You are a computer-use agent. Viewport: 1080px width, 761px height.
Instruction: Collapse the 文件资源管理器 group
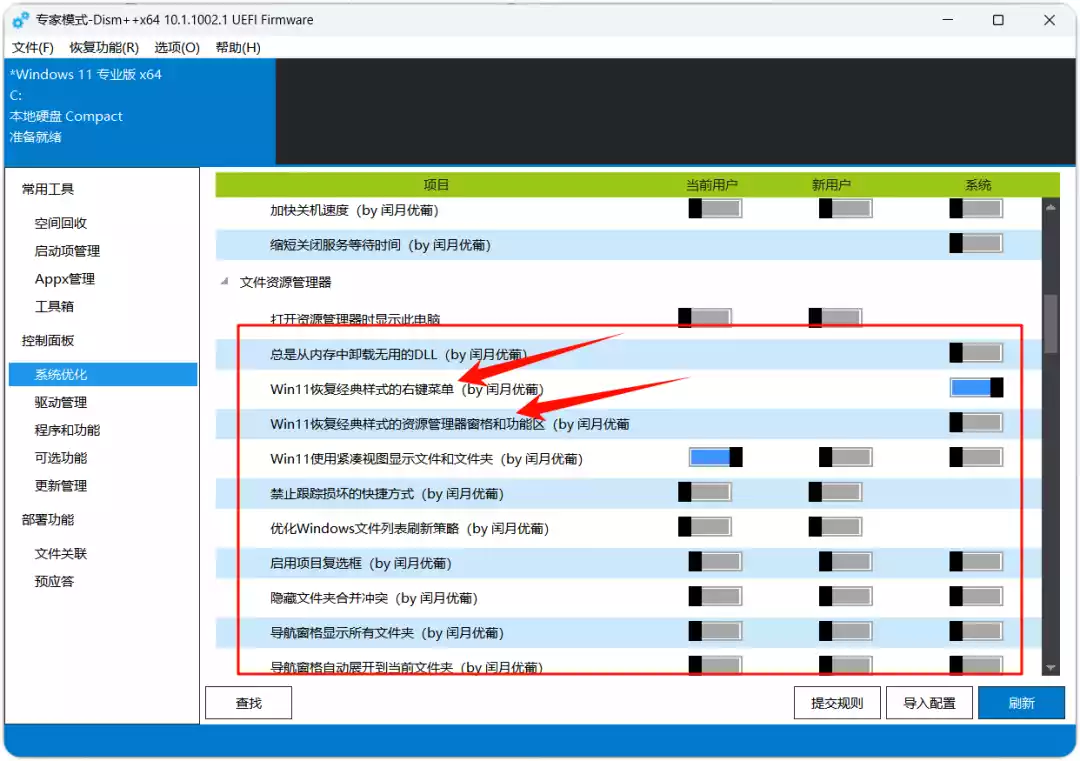(225, 282)
